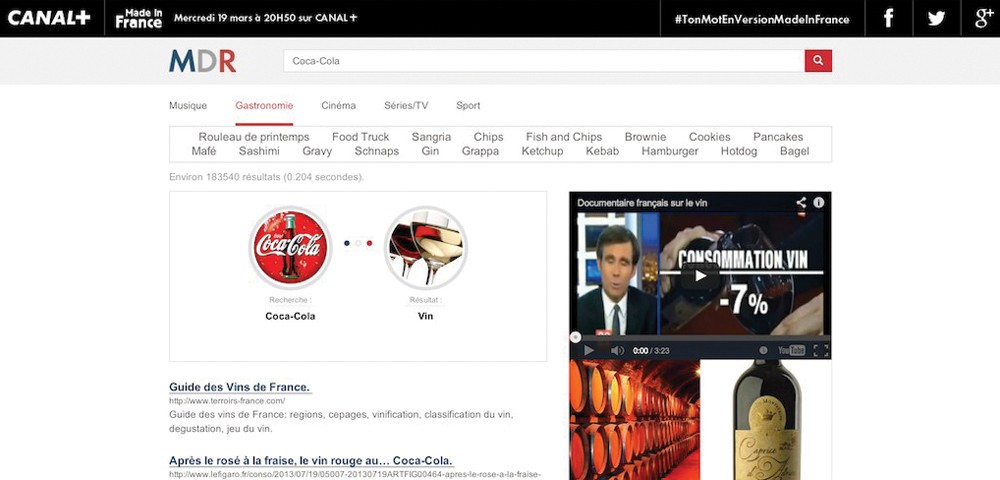
Task: Pick the Gravy suggestion
Action: (x=317, y=152)
